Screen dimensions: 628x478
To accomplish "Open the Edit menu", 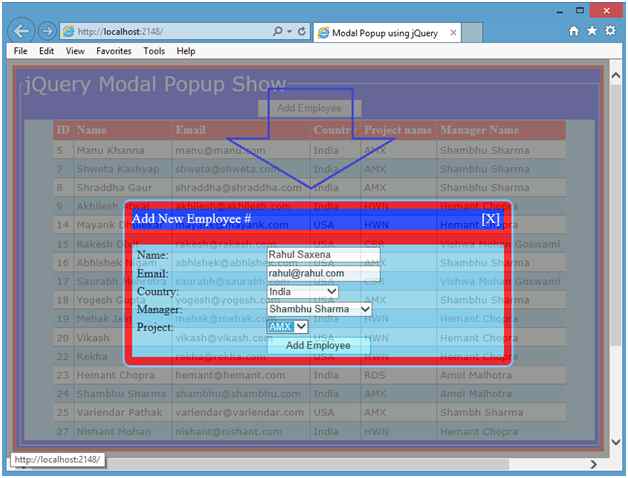I will point(46,51).
